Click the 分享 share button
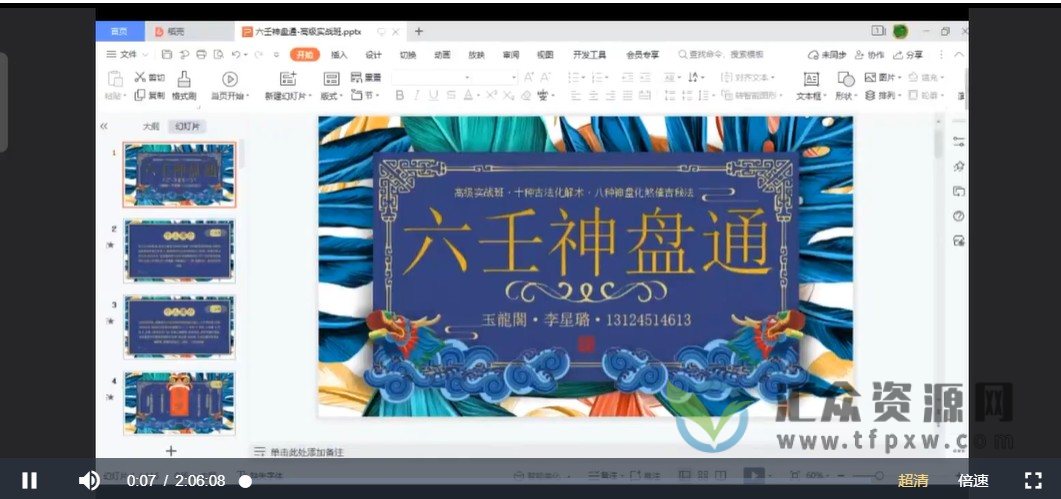 [908, 55]
